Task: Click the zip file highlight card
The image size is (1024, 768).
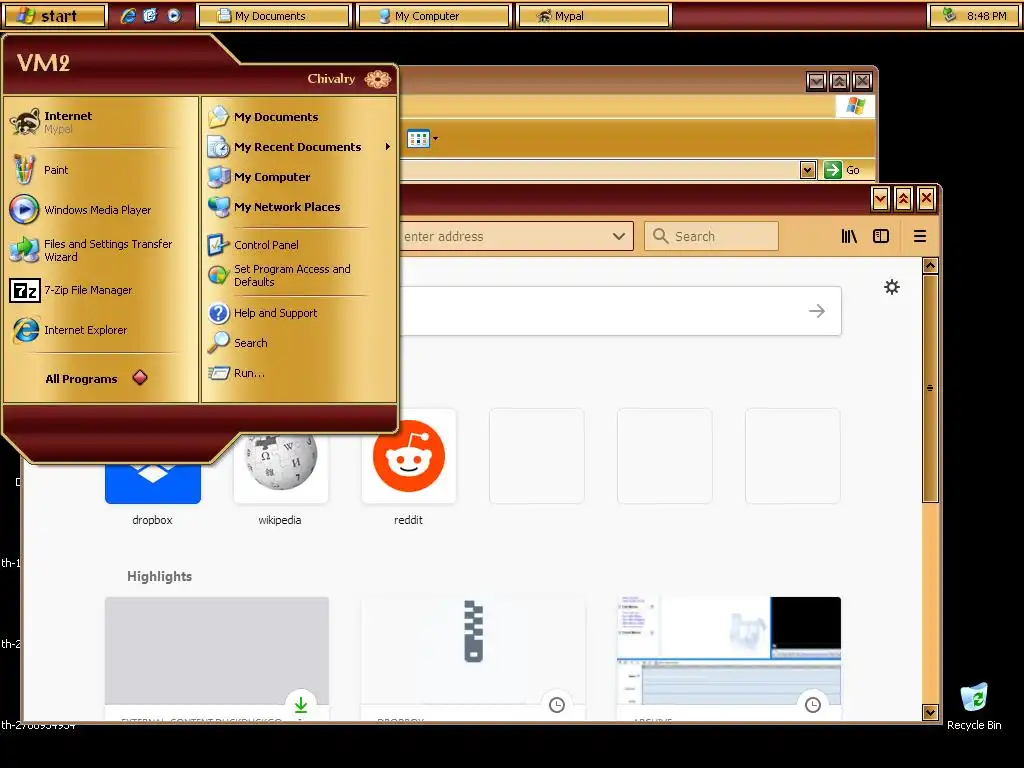Action: tap(473, 658)
